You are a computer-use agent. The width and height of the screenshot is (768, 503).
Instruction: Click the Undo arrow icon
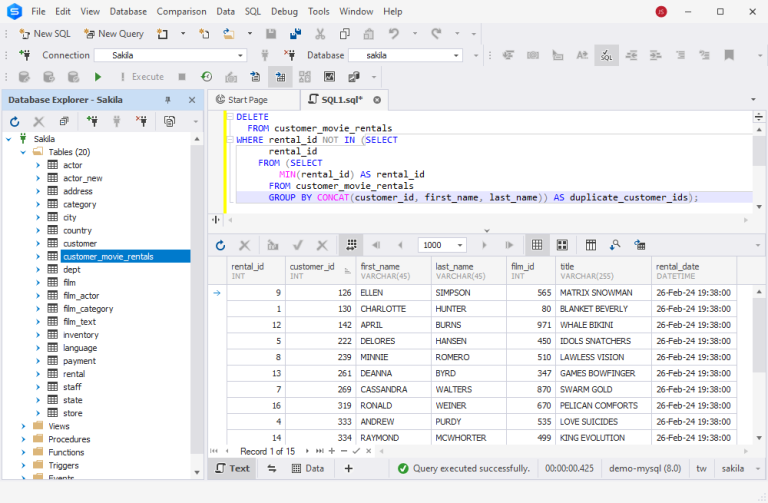[393, 34]
